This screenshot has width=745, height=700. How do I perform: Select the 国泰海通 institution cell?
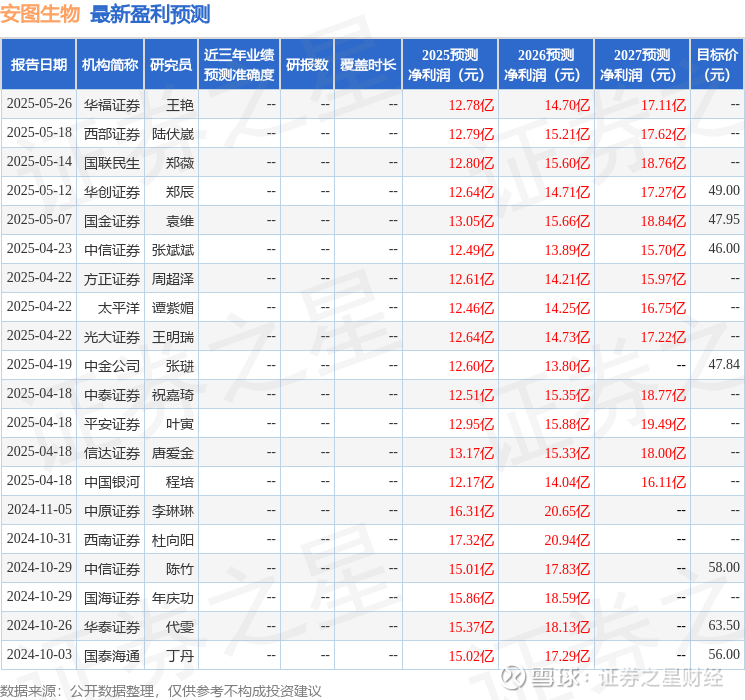tap(112, 655)
